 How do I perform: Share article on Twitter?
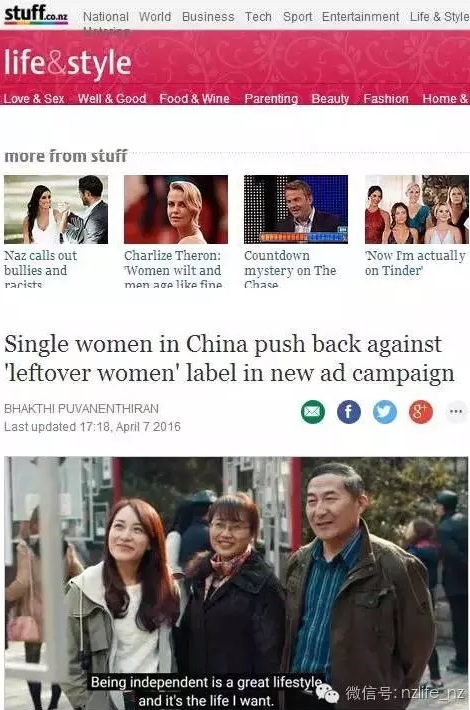pos(384,412)
